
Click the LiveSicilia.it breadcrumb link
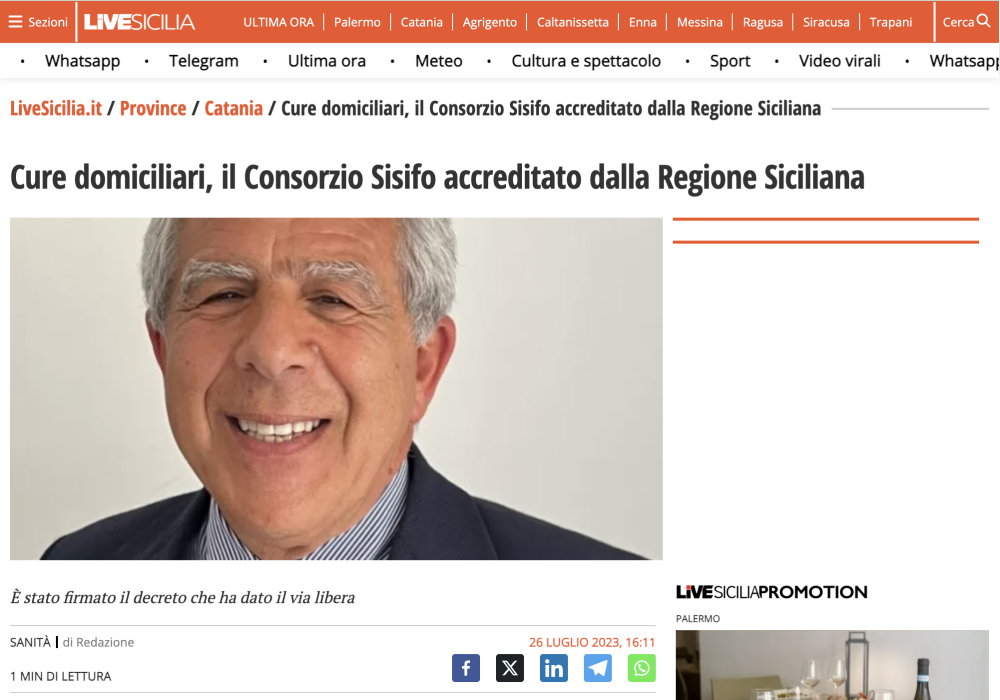[56, 108]
